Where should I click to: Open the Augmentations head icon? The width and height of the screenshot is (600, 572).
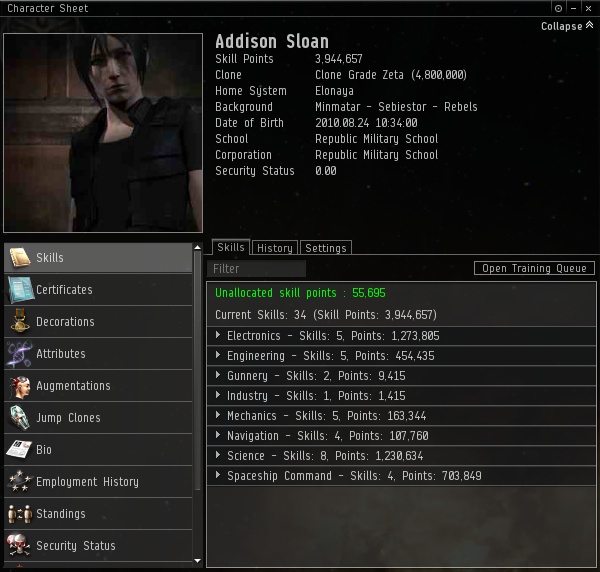[x=20, y=386]
